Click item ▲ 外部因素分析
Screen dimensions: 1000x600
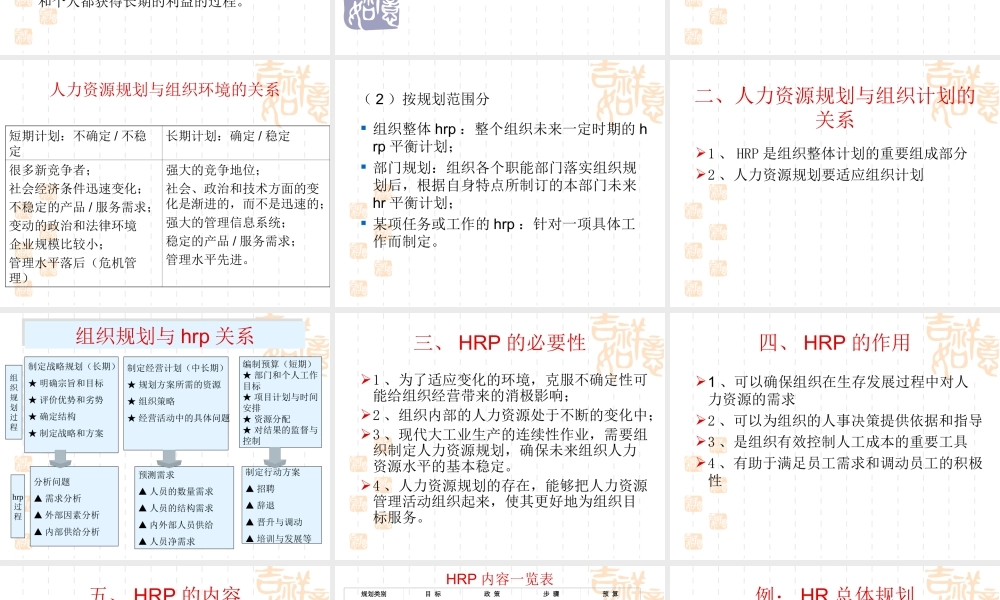(x=66, y=515)
